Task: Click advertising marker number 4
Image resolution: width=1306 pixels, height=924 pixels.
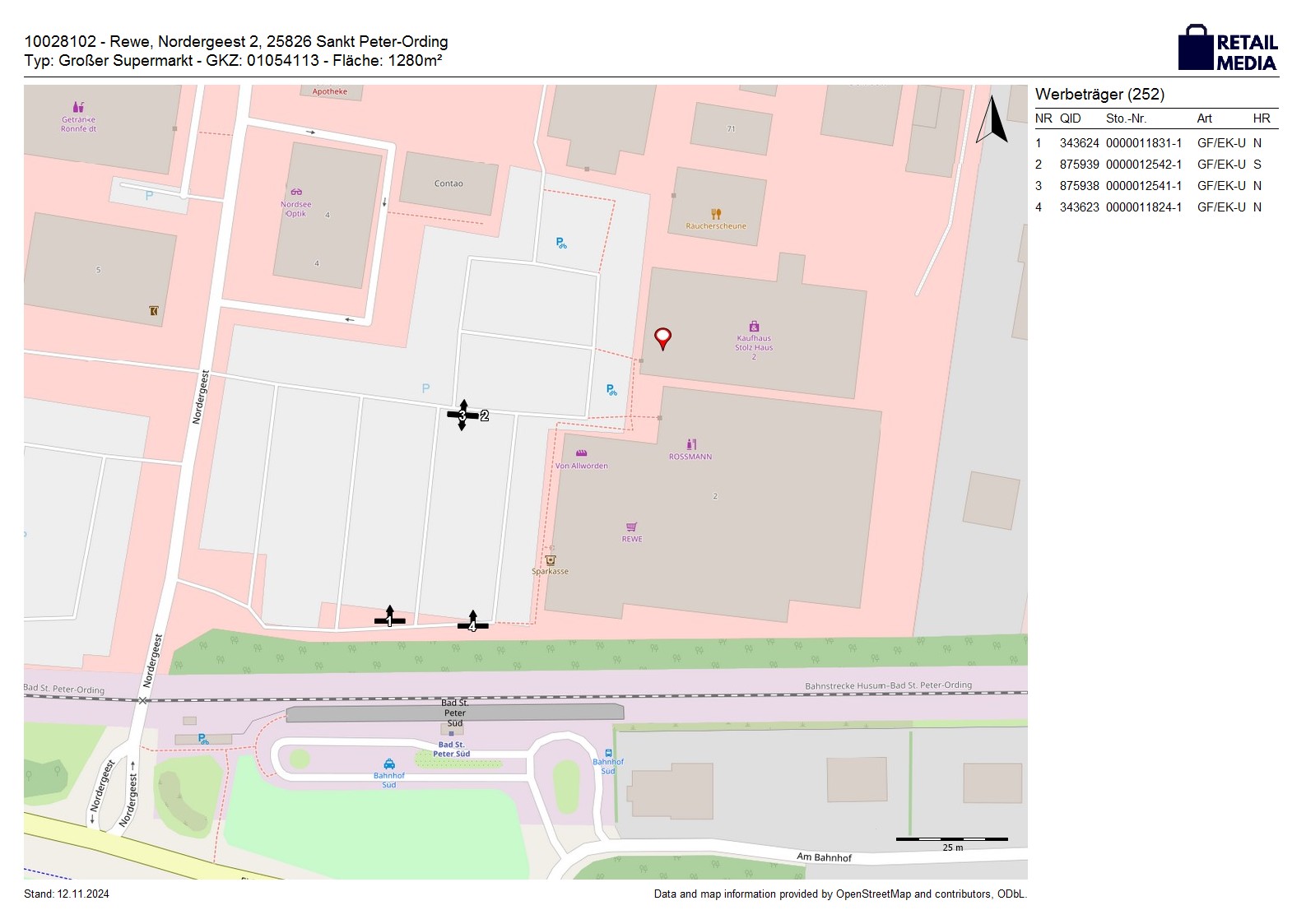Action: pos(472,624)
